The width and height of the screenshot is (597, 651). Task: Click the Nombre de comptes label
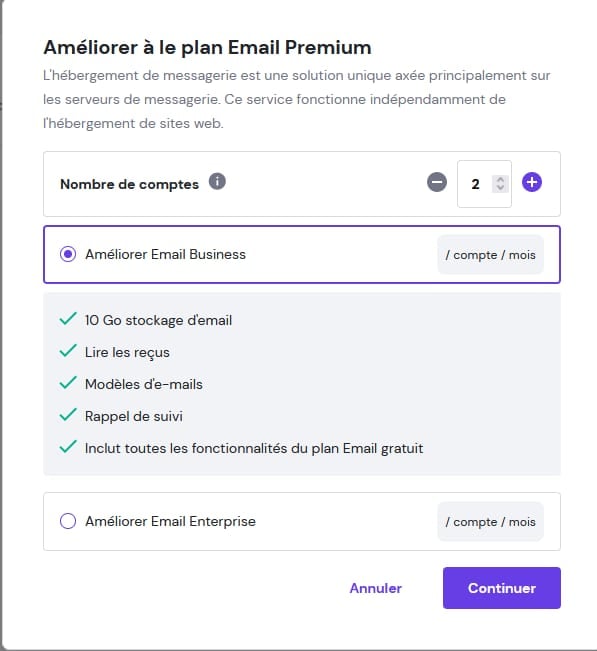(130, 184)
